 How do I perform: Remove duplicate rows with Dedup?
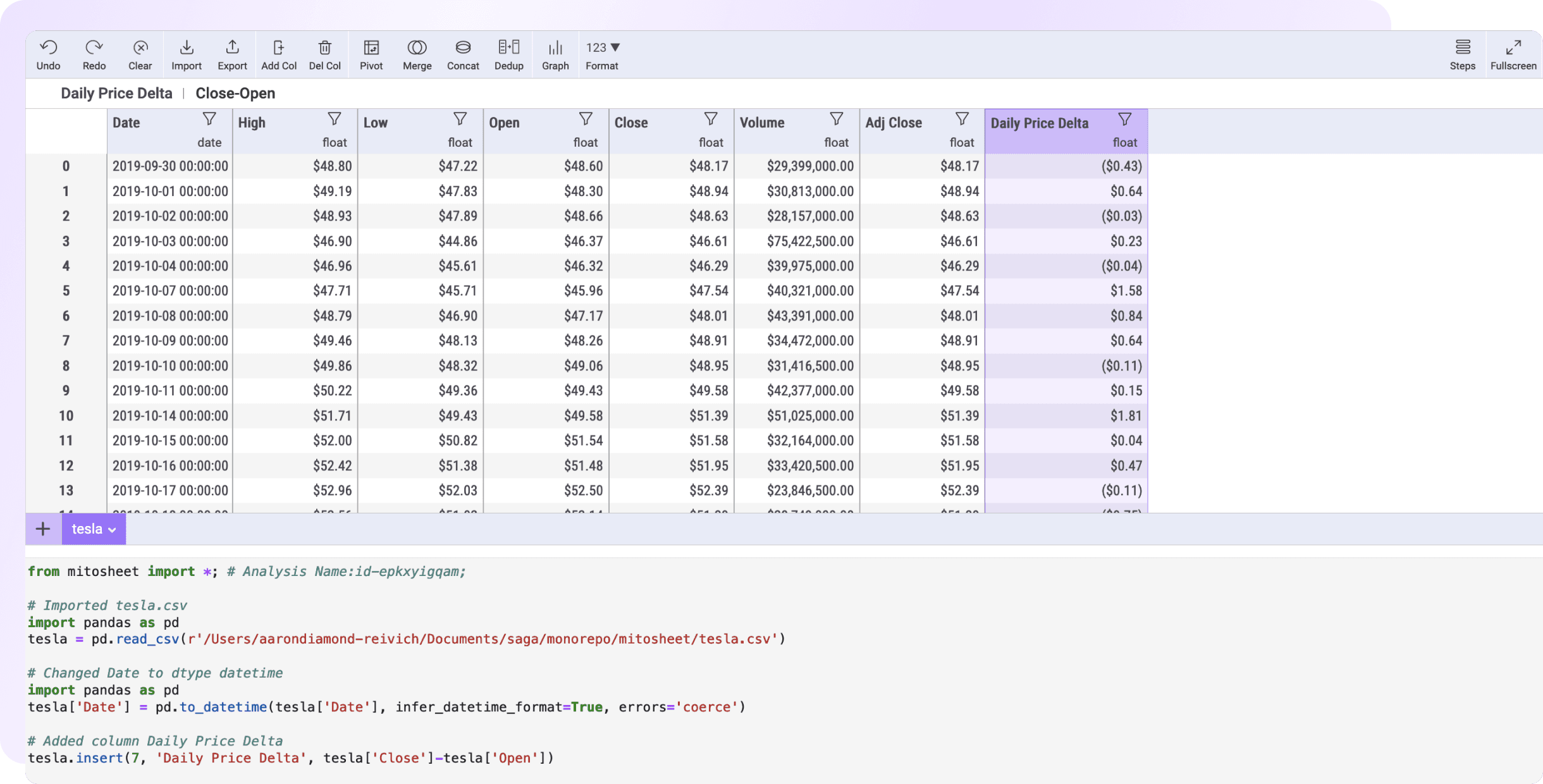coord(508,54)
